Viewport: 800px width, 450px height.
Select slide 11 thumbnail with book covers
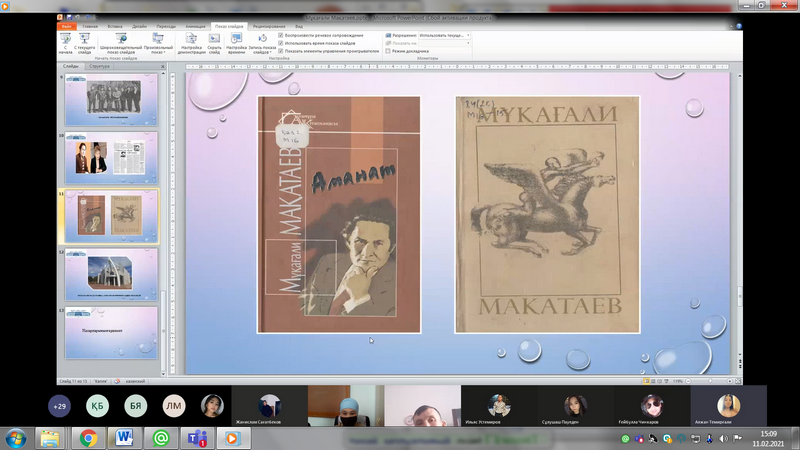111,216
